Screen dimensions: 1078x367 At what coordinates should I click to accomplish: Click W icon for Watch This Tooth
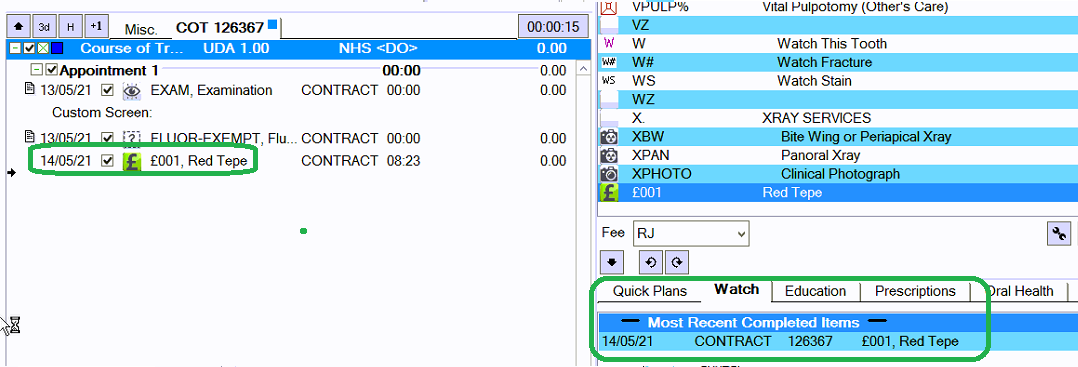tap(608, 43)
